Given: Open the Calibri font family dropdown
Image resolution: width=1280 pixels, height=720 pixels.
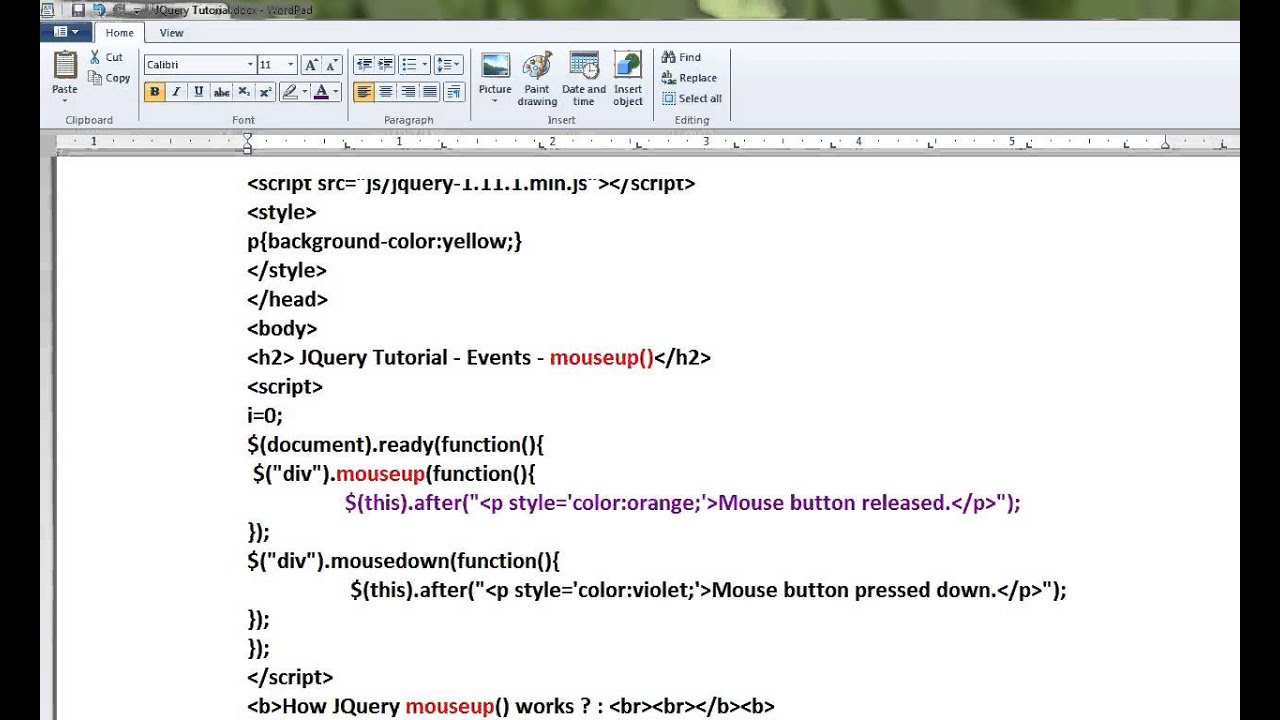Looking at the screenshot, I should click(x=250, y=65).
